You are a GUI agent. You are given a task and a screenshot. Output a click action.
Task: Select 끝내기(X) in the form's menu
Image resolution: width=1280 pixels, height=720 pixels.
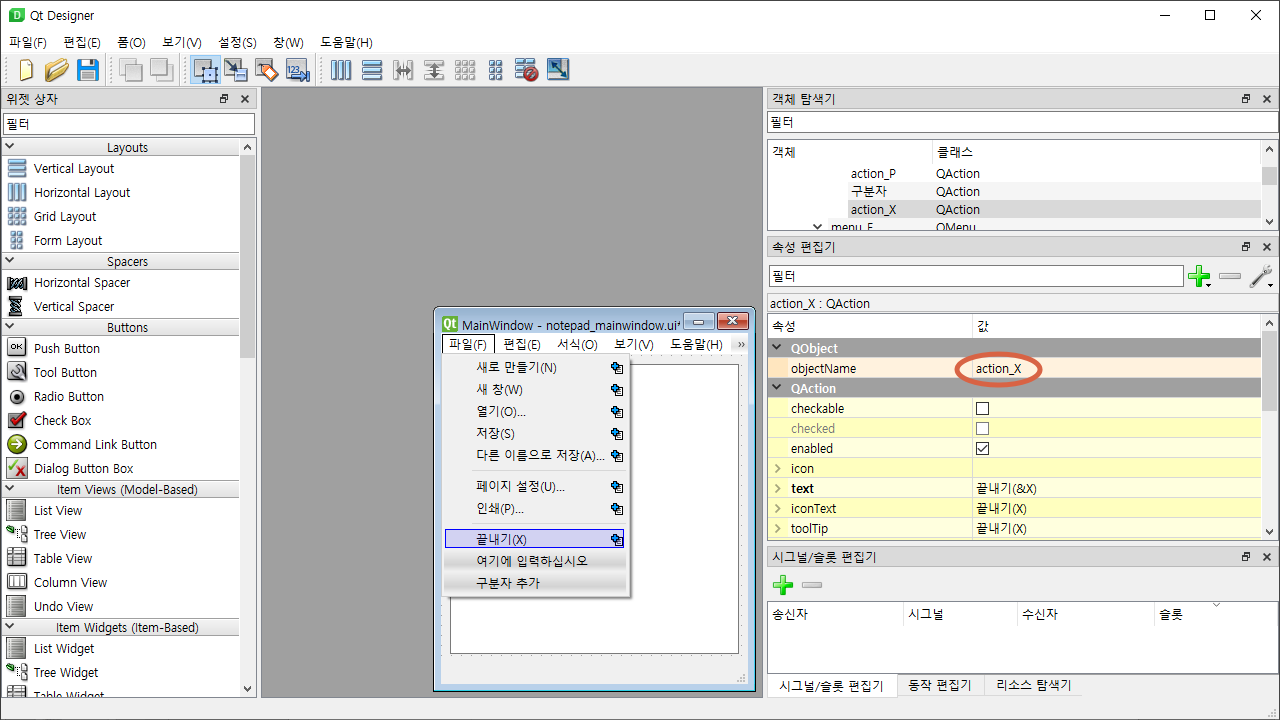tap(535, 539)
